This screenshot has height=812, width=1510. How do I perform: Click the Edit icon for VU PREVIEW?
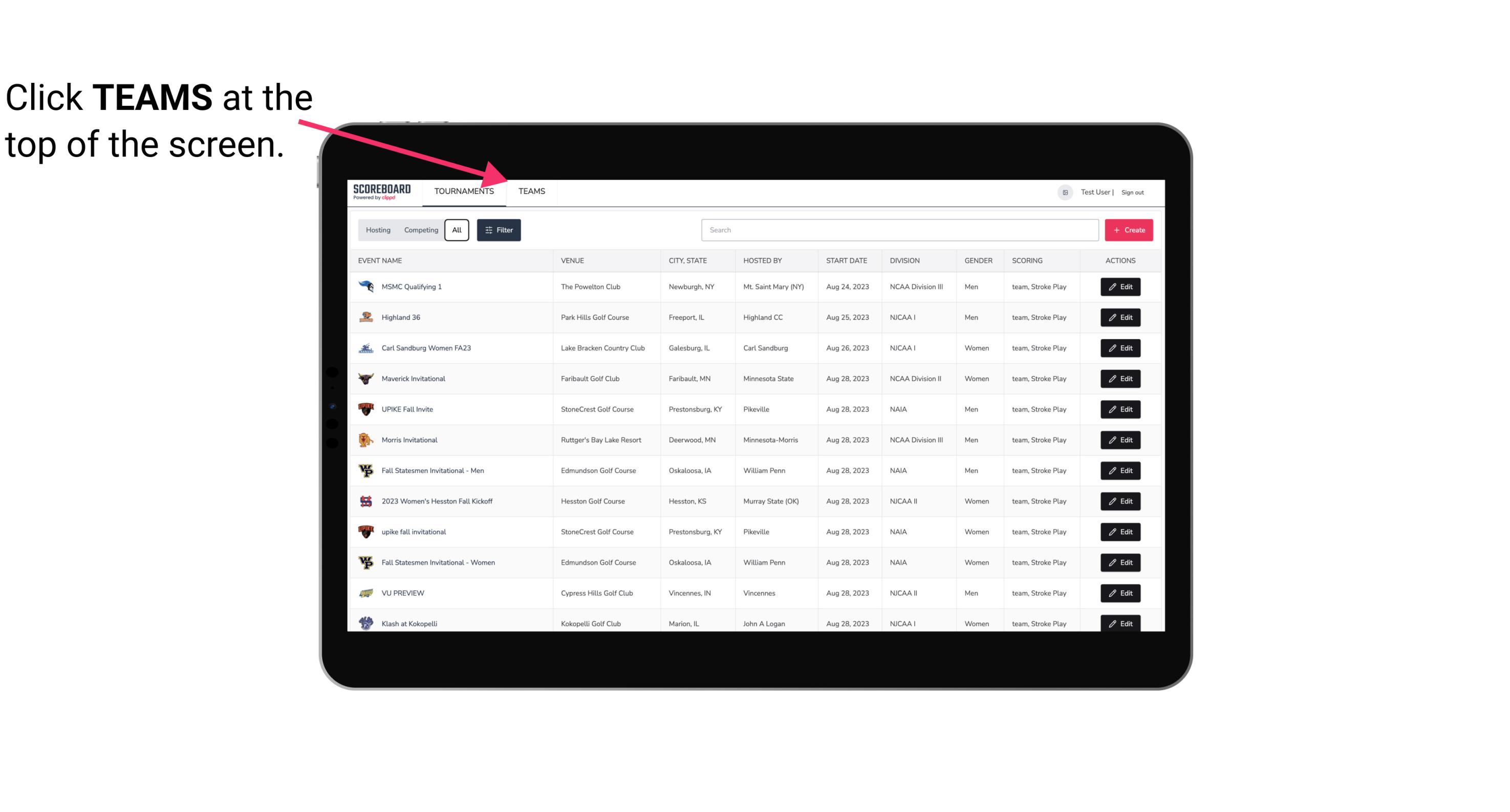[x=1121, y=592]
